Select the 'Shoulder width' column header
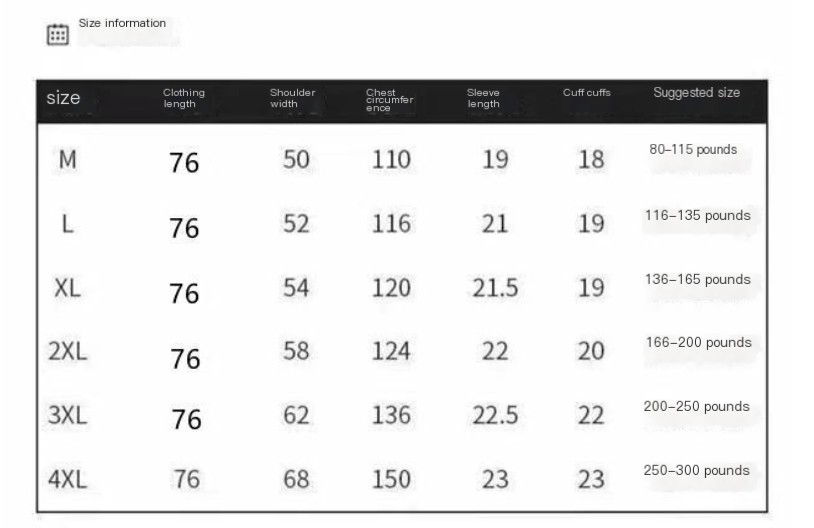814x528 pixels. pyautogui.click(x=292, y=98)
